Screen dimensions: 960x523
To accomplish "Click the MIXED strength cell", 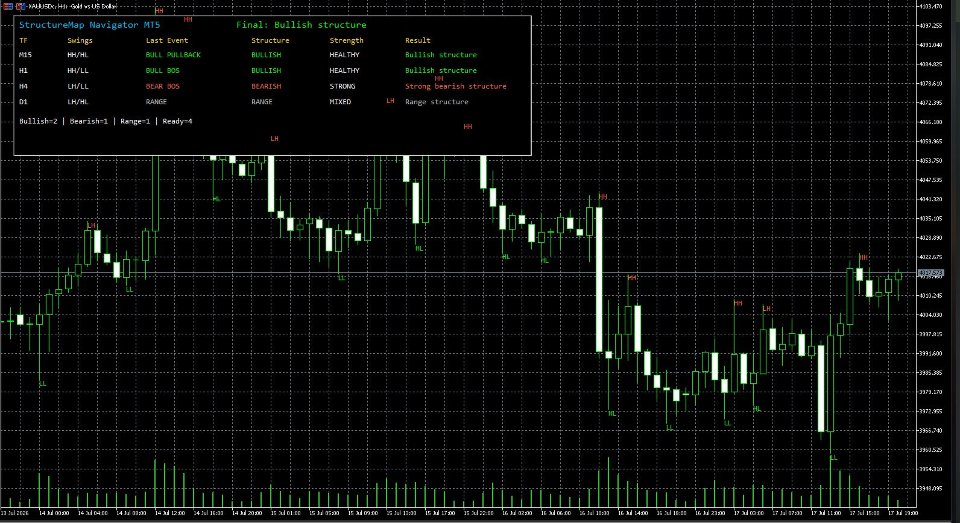I will click(x=340, y=102).
